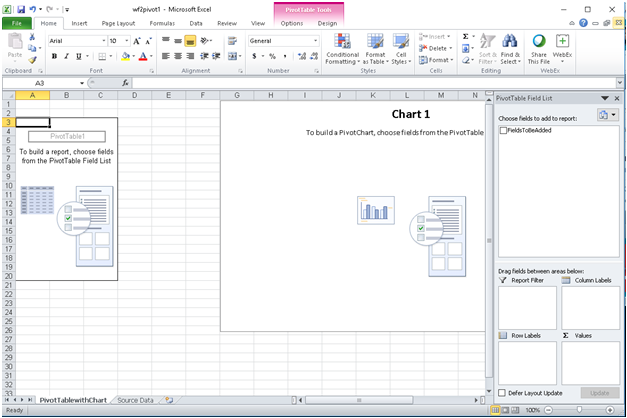Screen dimensions: 627x418
Task: Click the Insert Function fx icon
Action: pyautogui.click(x=127, y=83)
